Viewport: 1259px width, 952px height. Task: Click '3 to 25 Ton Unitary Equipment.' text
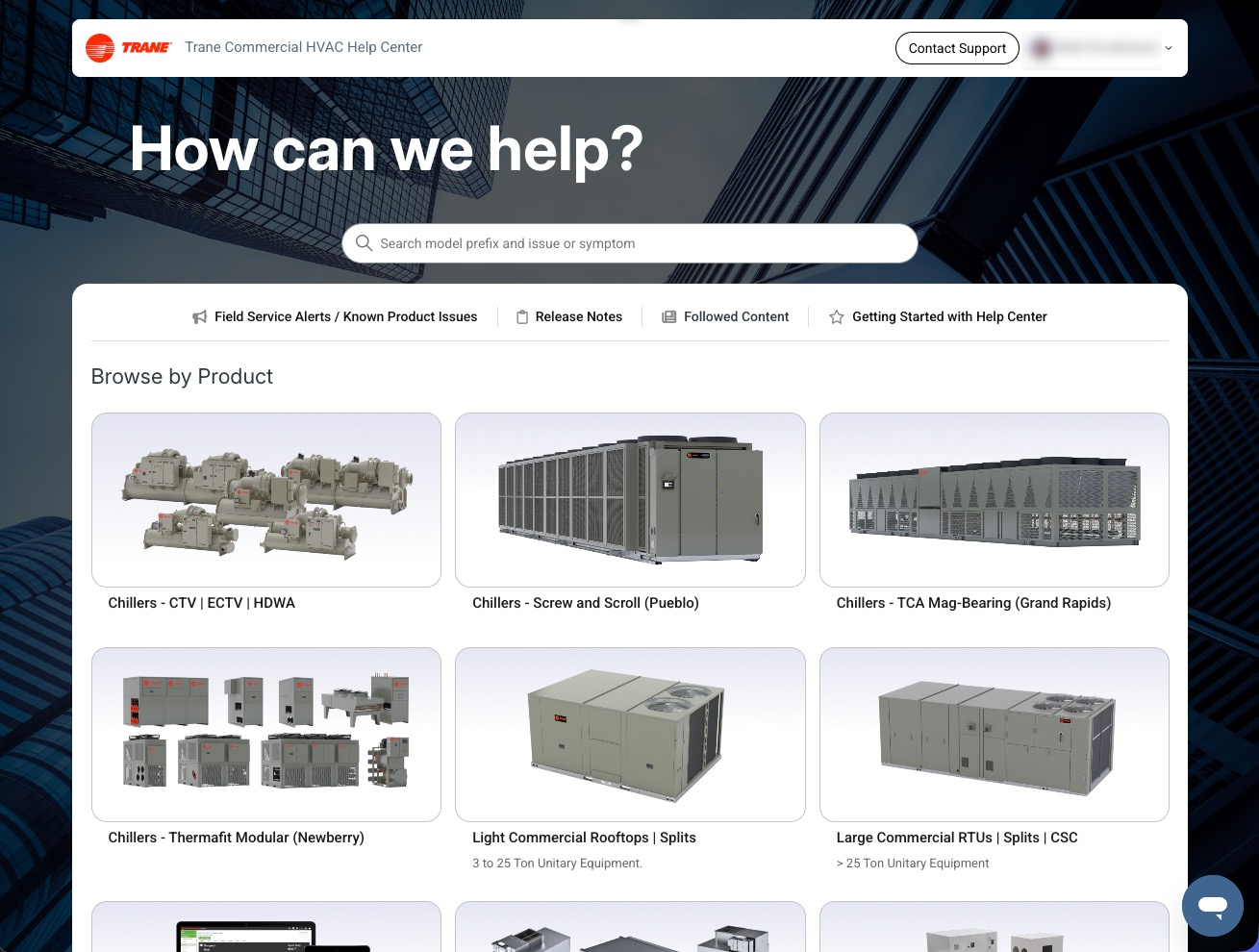pyautogui.click(x=557, y=864)
